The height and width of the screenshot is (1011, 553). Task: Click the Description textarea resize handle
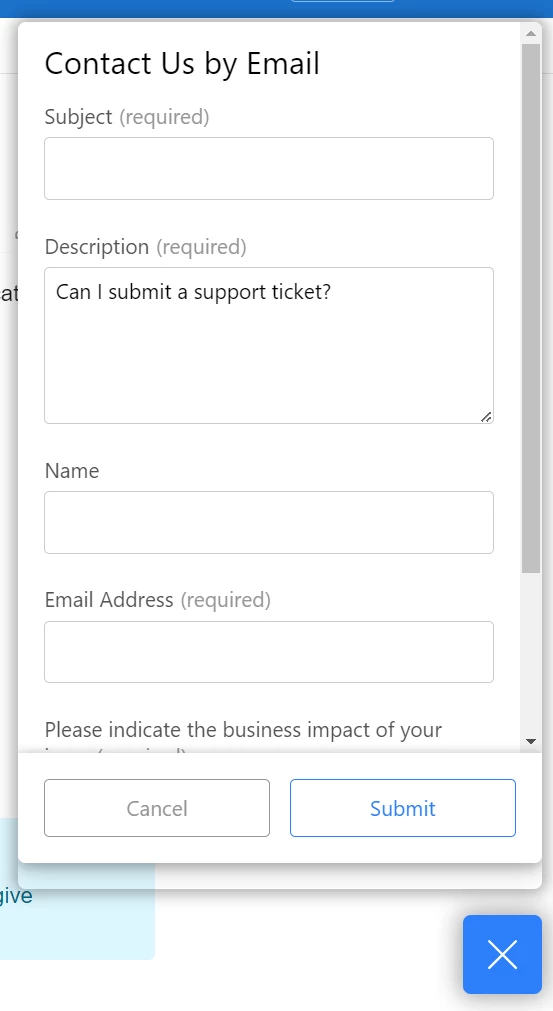487,417
